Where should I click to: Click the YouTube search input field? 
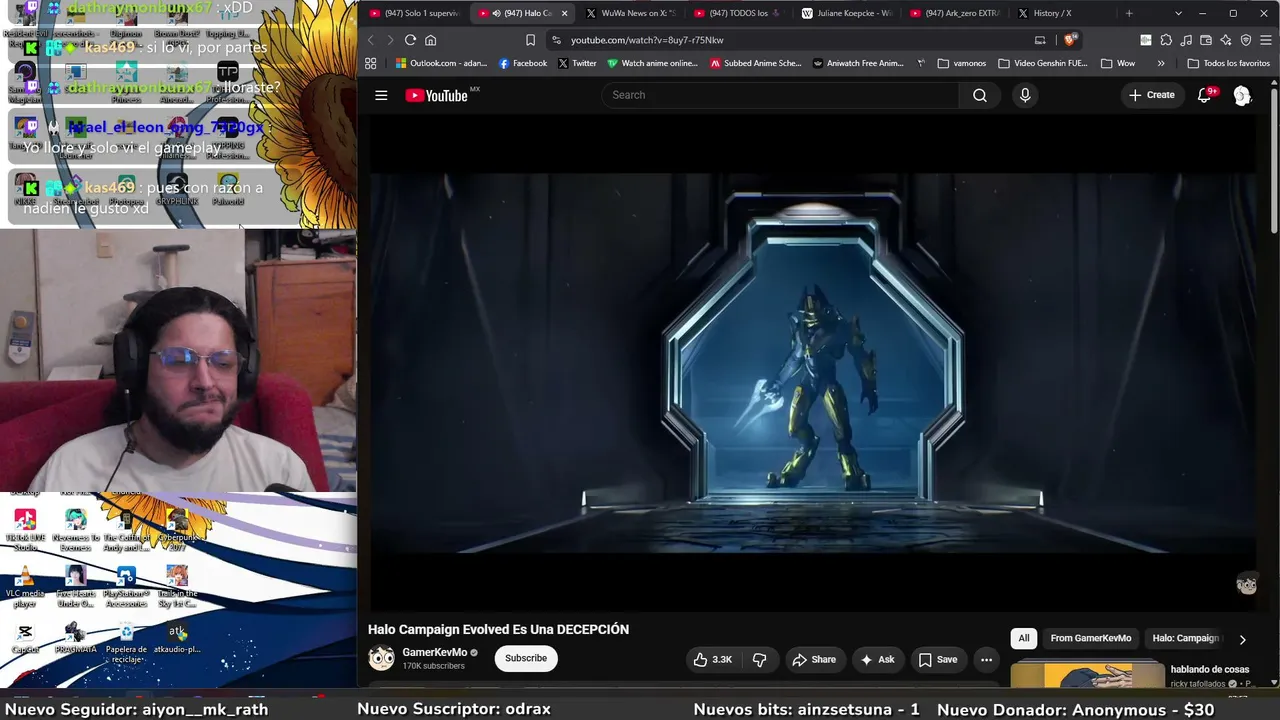tap(780, 95)
